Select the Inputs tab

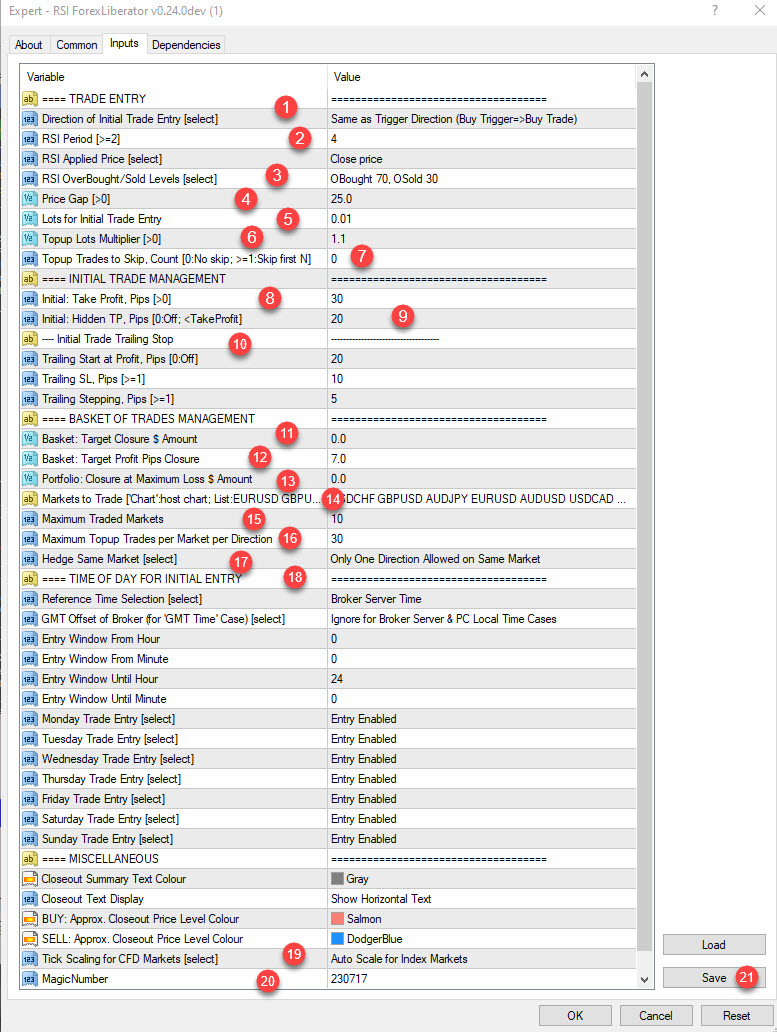(124, 43)
